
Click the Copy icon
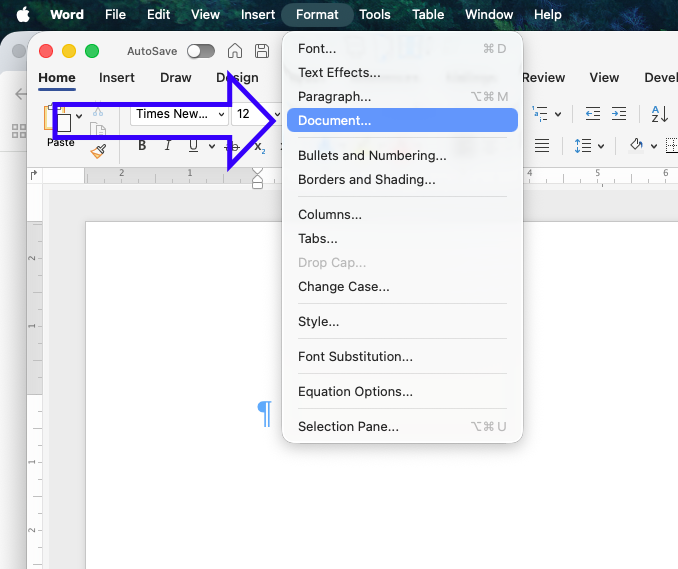(98, 130)
